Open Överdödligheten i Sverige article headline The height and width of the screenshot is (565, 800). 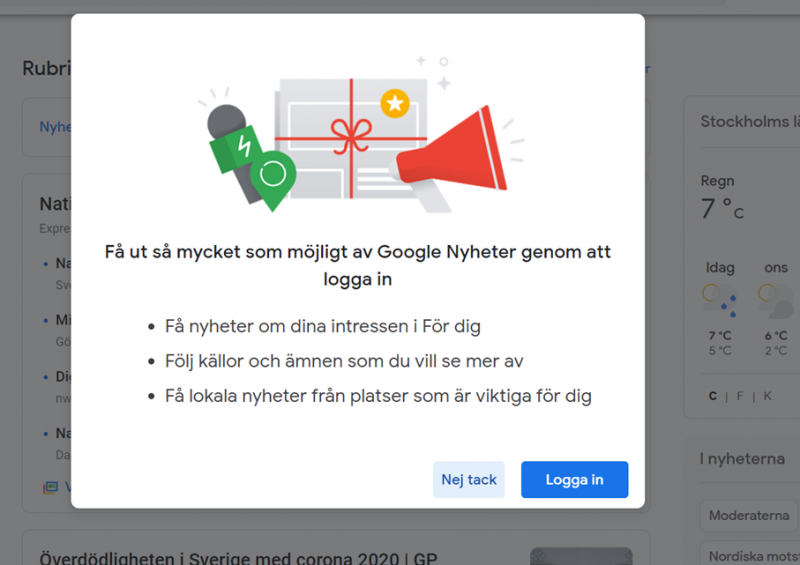tap(238, 558)
